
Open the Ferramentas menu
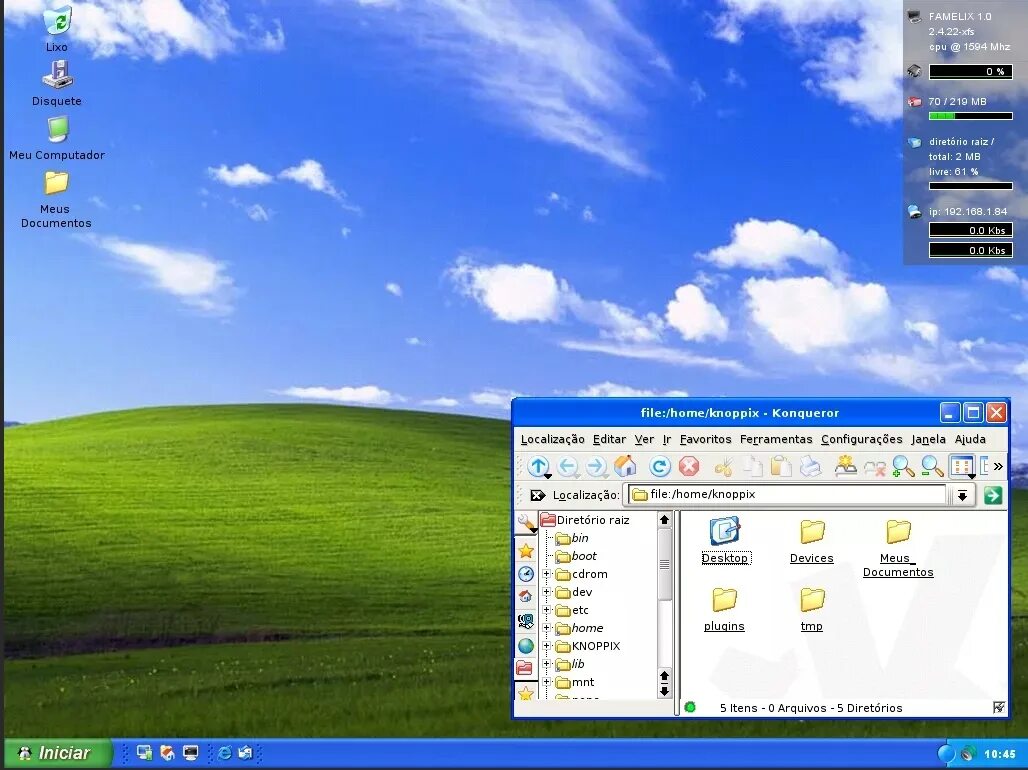coord(776,439)
